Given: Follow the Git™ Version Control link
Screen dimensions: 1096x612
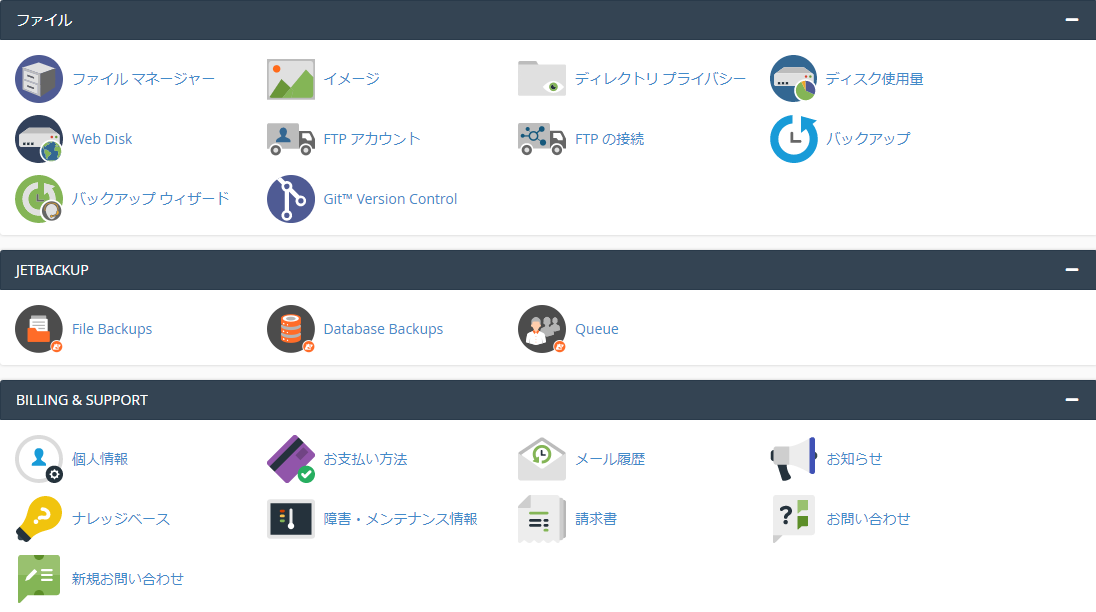Looking at the screenshot, I should tap(390, 199).
